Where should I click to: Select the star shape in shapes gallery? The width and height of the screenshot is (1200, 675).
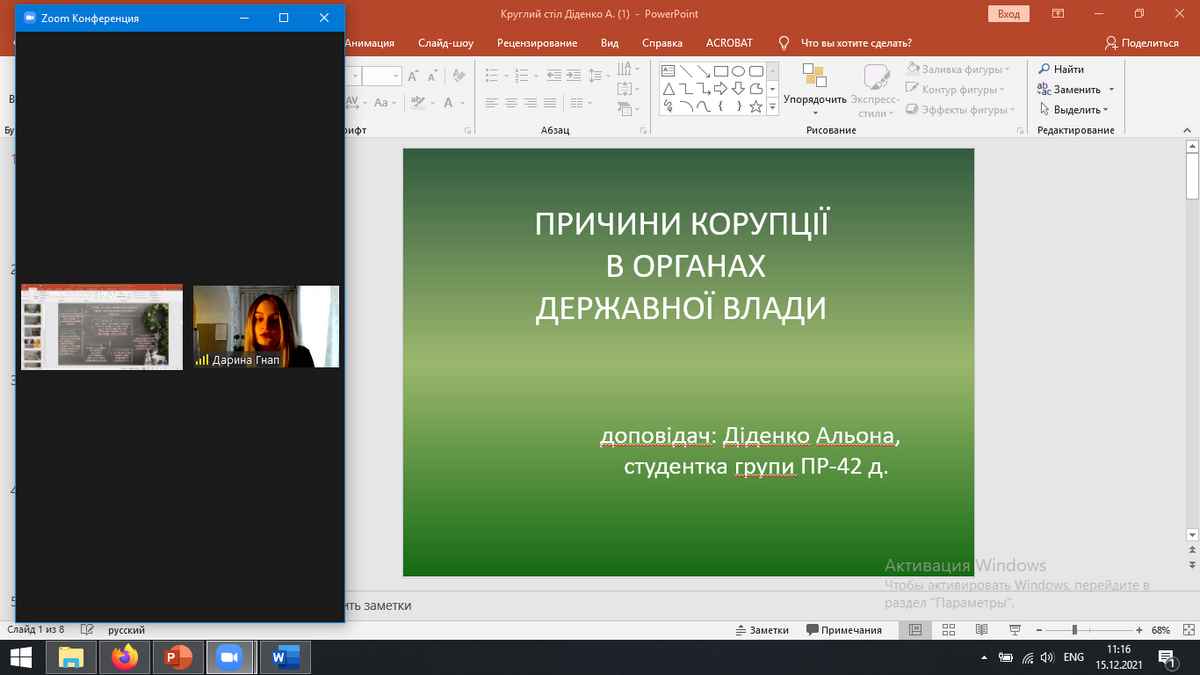coord(756,106)
